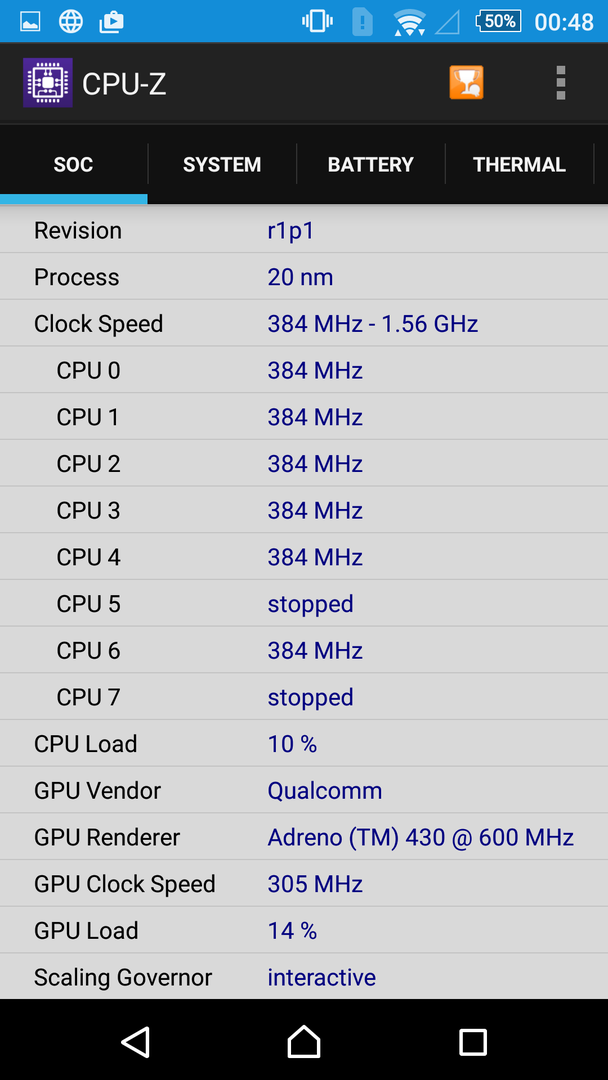Switch to the SYSTEM tab
The width and height of the screenshot is (608, 1080).
[x=222, y=165]
